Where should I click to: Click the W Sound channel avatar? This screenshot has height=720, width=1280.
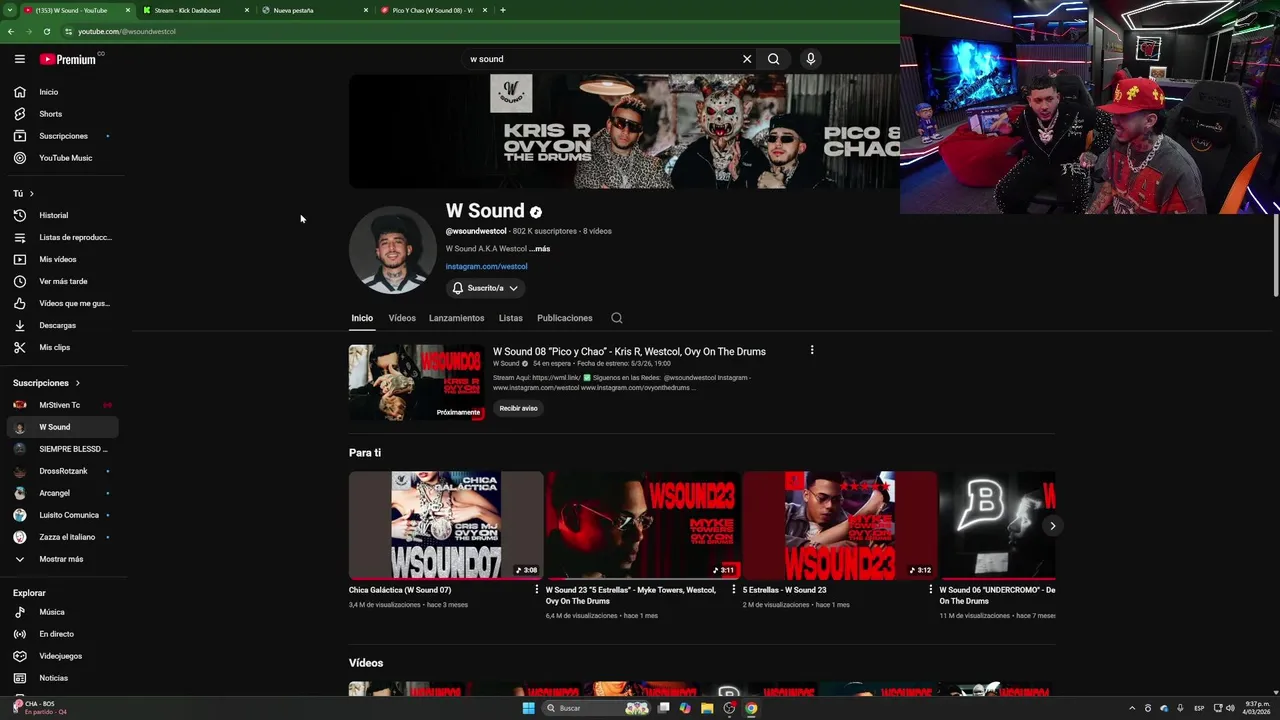tap(393, 250)
